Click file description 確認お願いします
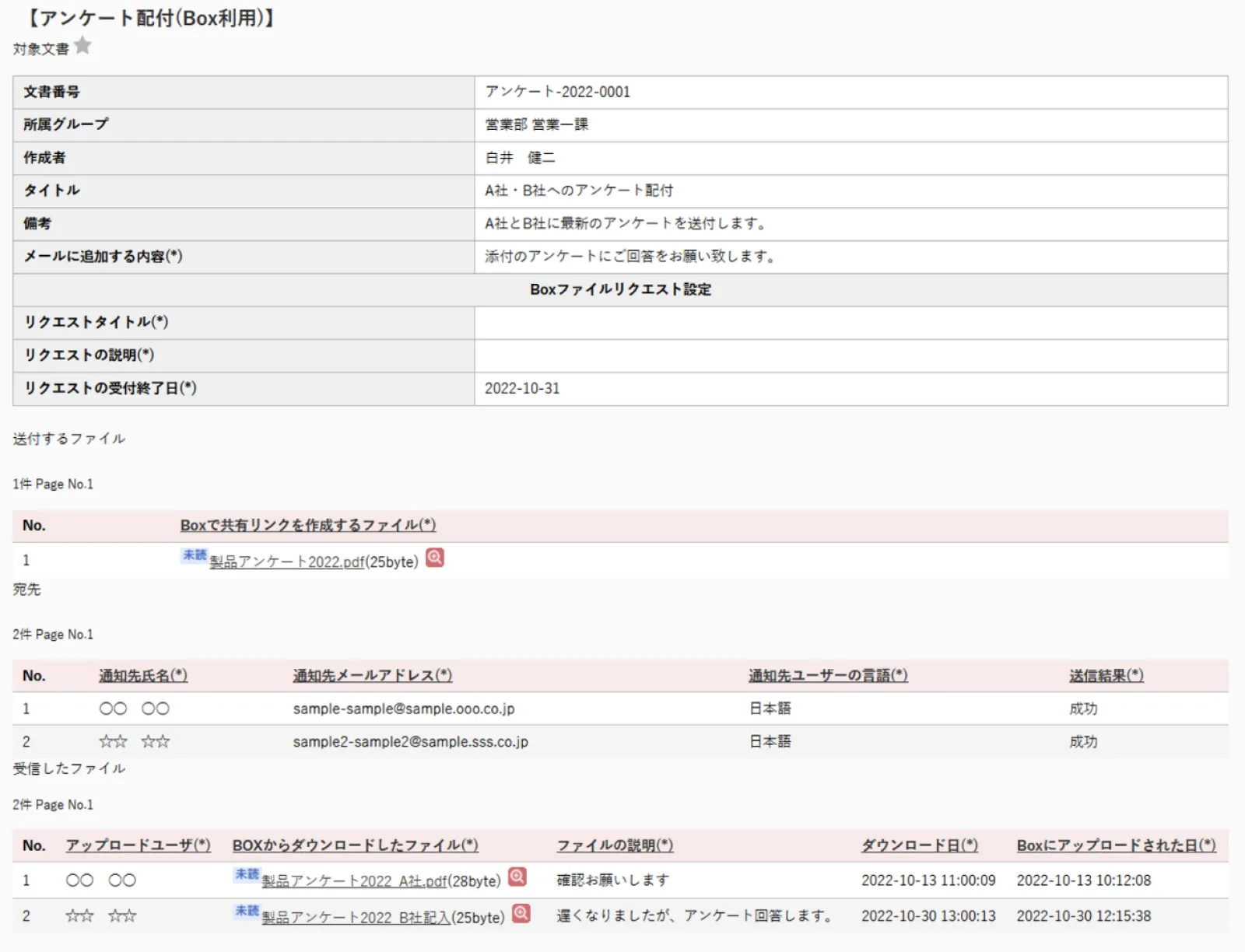 tap(613, 880)
